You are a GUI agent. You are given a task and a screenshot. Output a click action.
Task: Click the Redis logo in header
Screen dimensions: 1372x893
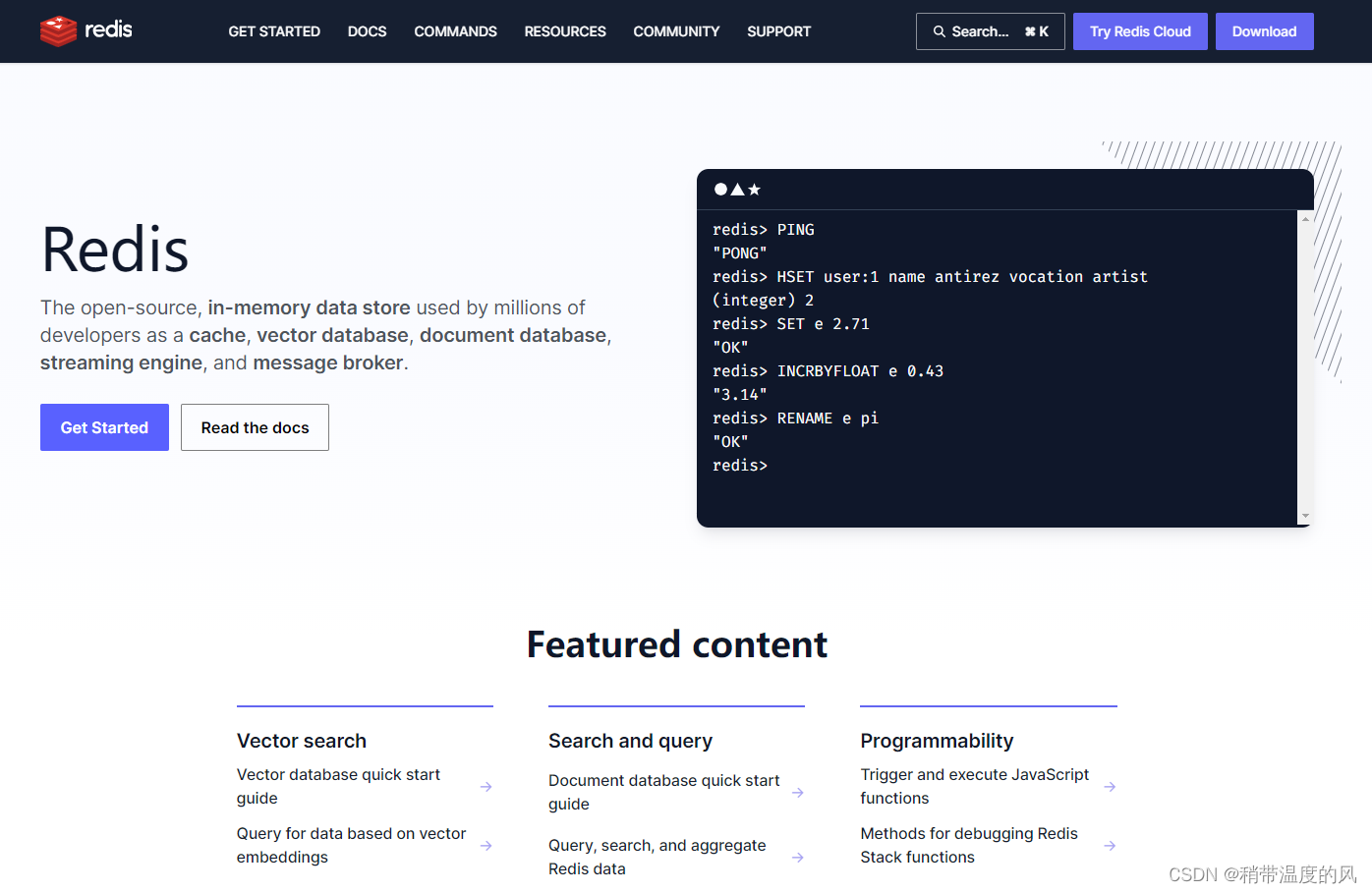pyautogui.click(x=86, y=30)
